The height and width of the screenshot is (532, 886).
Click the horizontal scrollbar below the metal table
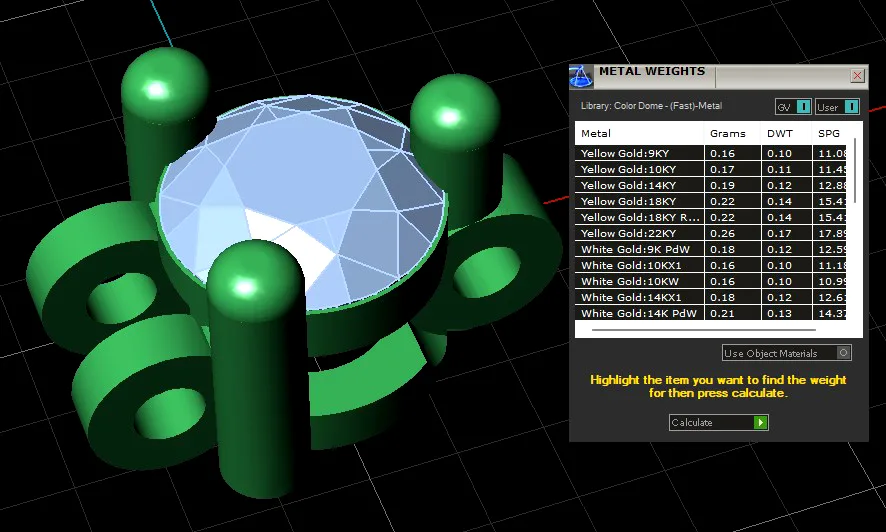[x=703, y=330]
